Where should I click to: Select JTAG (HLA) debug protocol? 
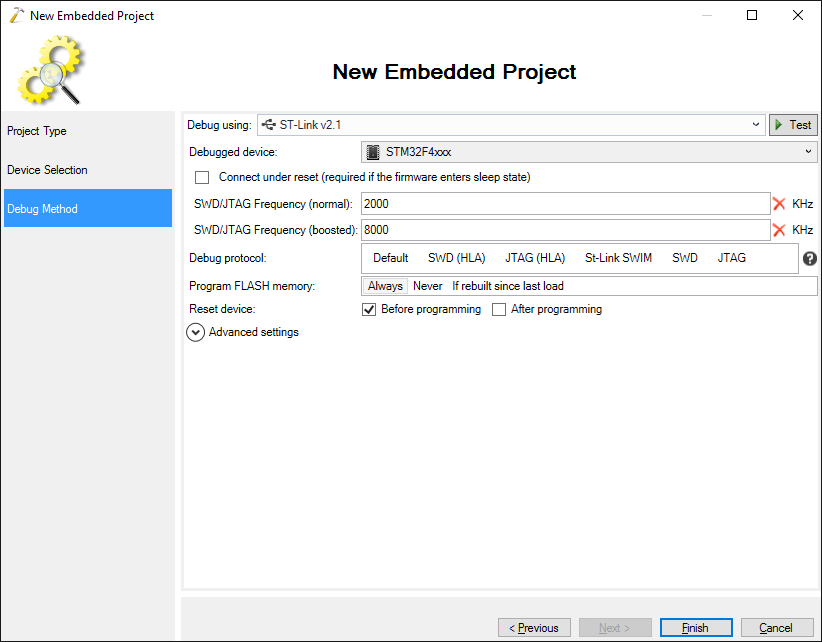click(x=535, y=258)
